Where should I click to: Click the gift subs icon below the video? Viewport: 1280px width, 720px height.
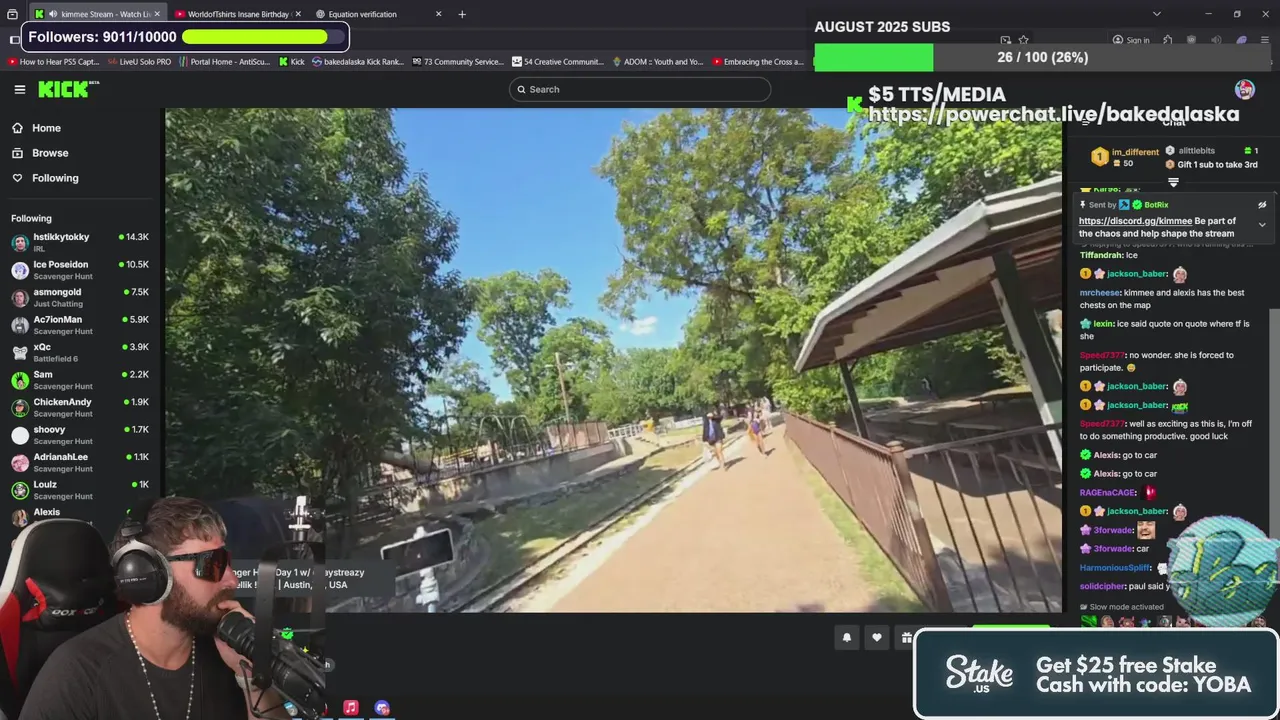906,638
